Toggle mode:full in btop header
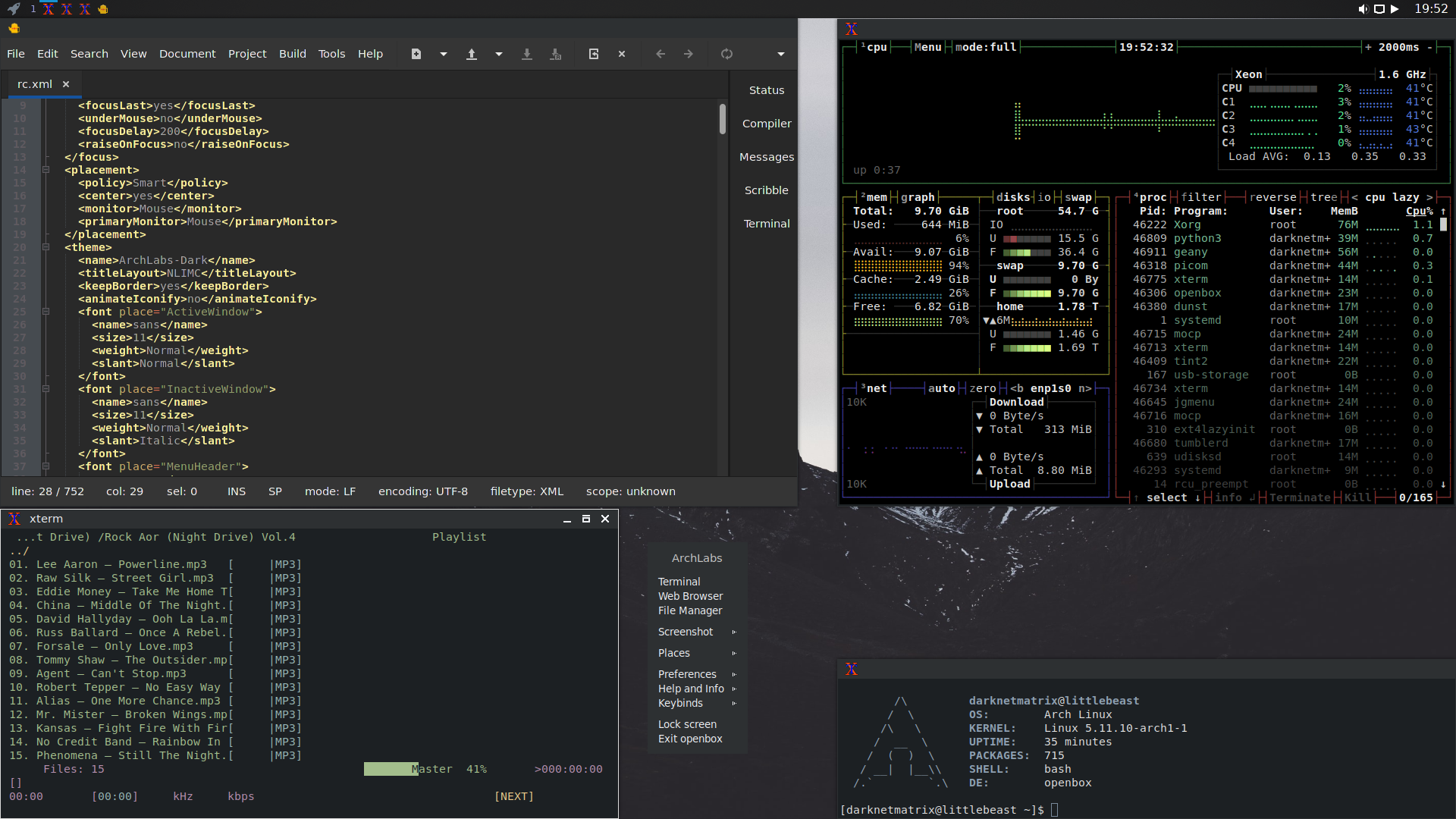 tap(986, 47)
